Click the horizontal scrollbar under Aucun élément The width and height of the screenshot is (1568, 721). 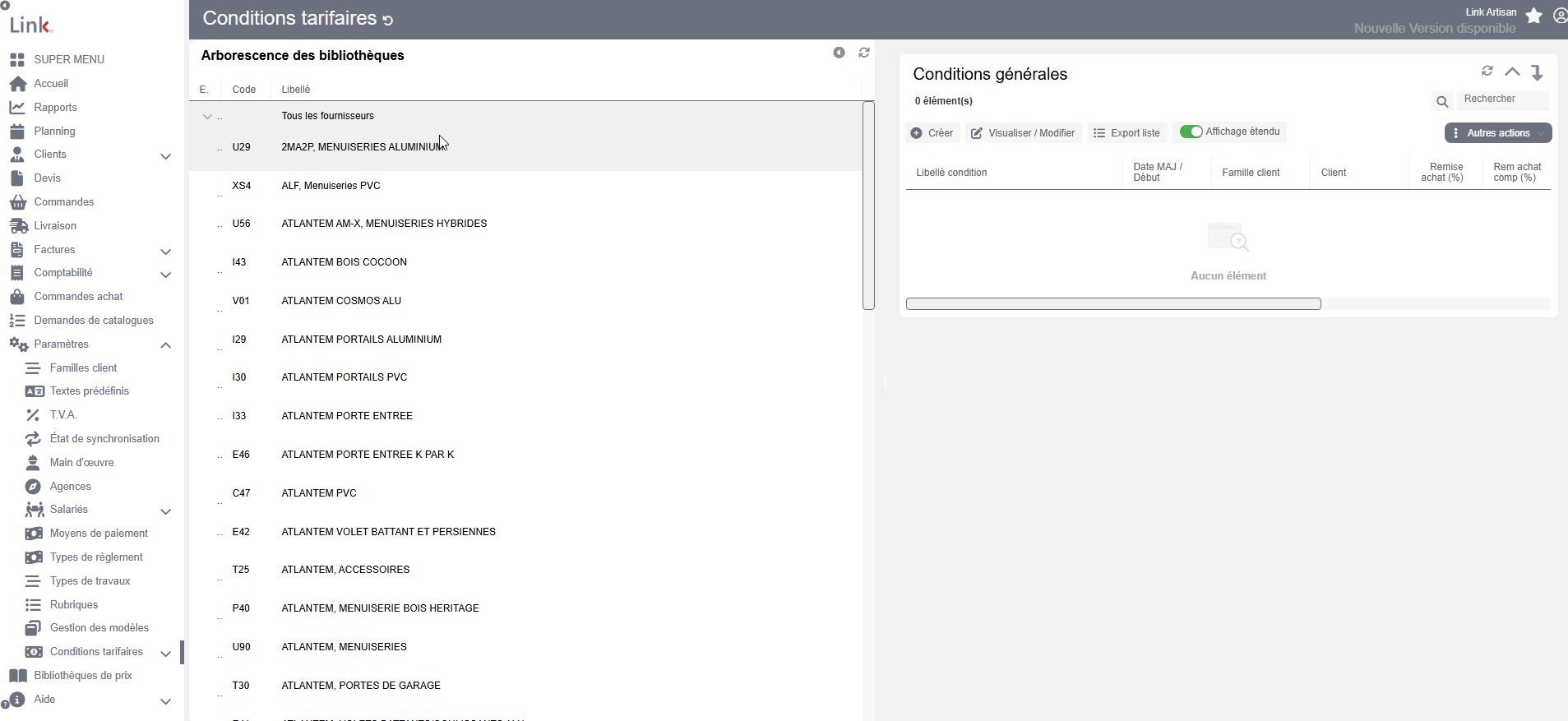point(1113,304)
